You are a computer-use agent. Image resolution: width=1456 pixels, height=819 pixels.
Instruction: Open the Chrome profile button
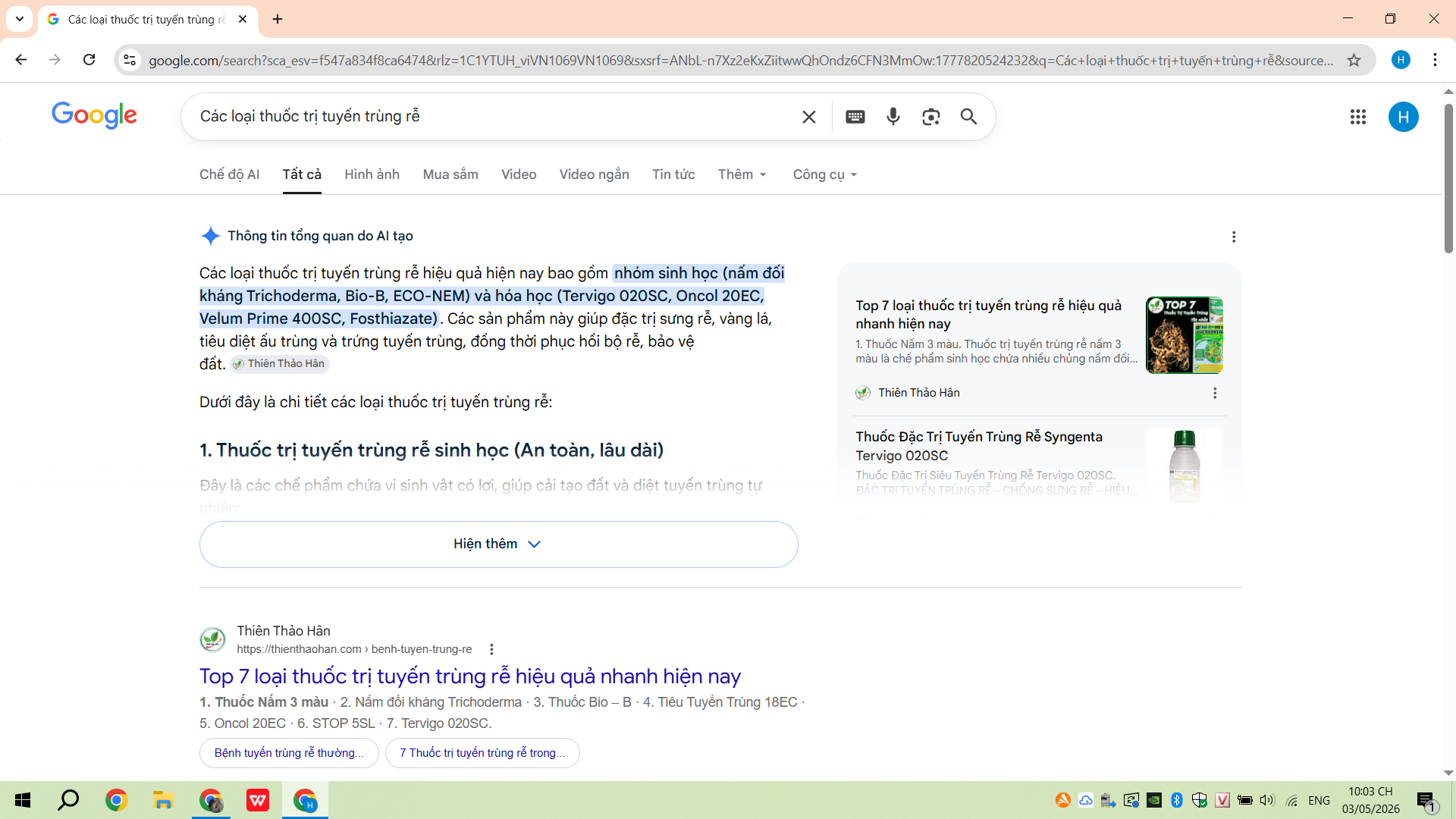click(1401, 60)
